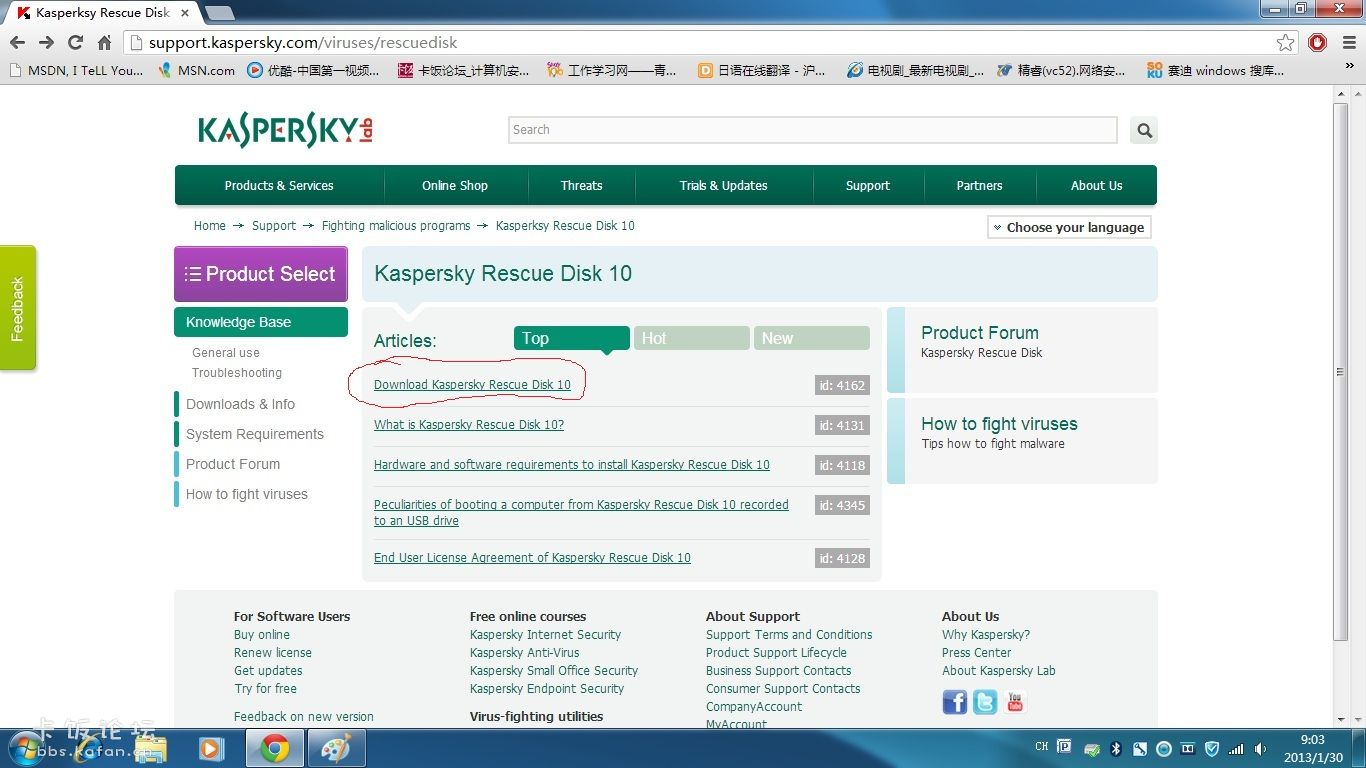Open the Kaspersky Internet Security course link

pyautogui.click(x=545, y=635)
